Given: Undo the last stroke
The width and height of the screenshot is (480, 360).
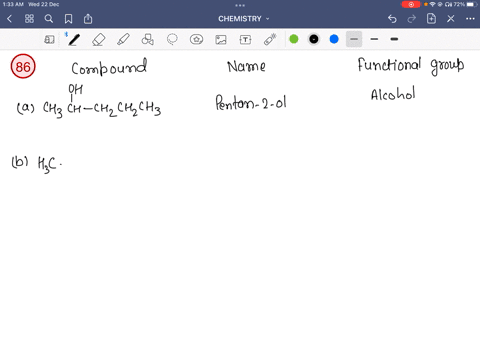Looking at the screenshot, I should (x=392, y=19).
